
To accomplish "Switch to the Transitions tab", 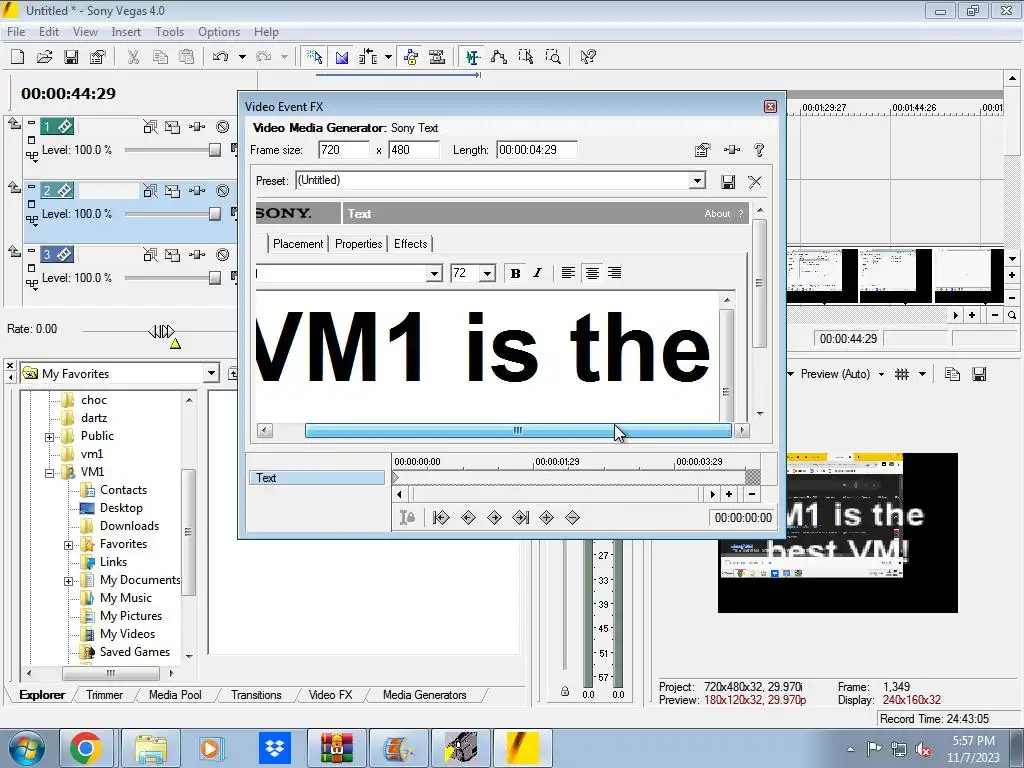I will [x=256, y=695].
